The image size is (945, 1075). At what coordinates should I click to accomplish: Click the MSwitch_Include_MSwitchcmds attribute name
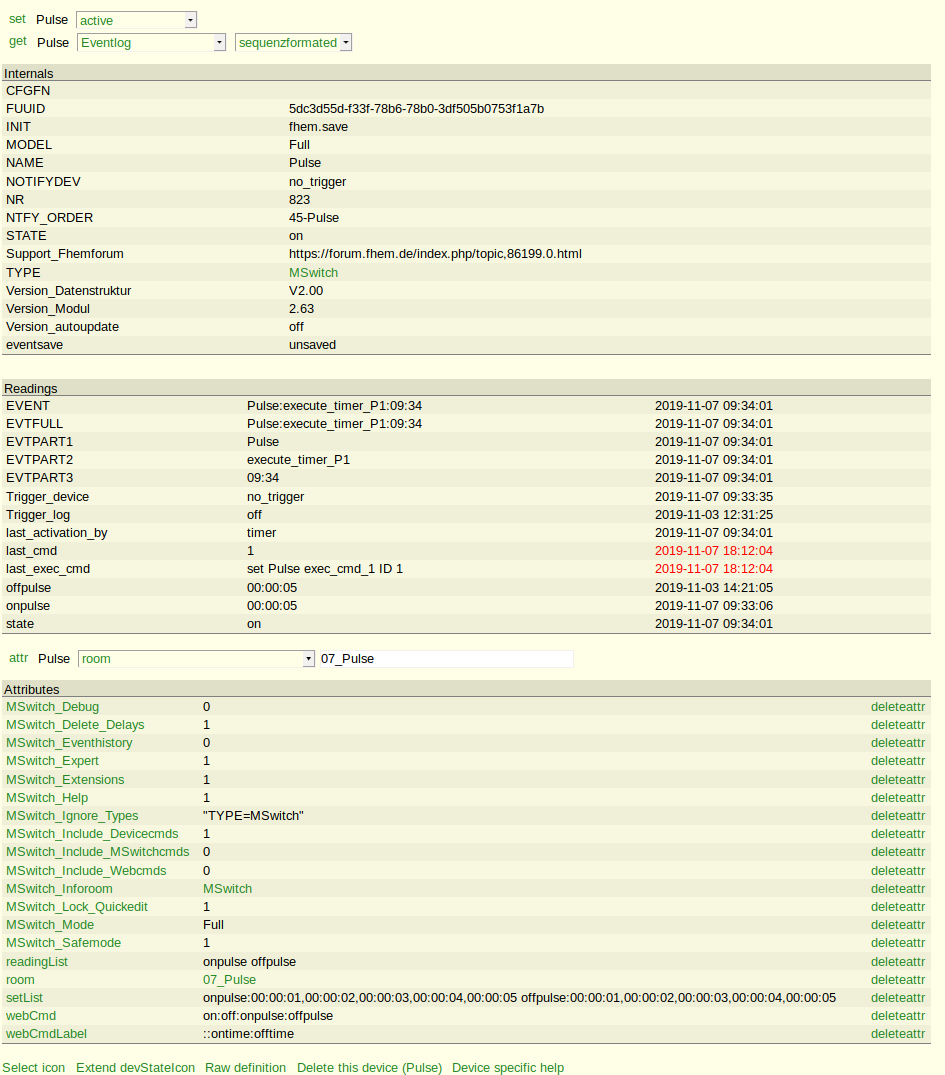(x=98, y=851)
